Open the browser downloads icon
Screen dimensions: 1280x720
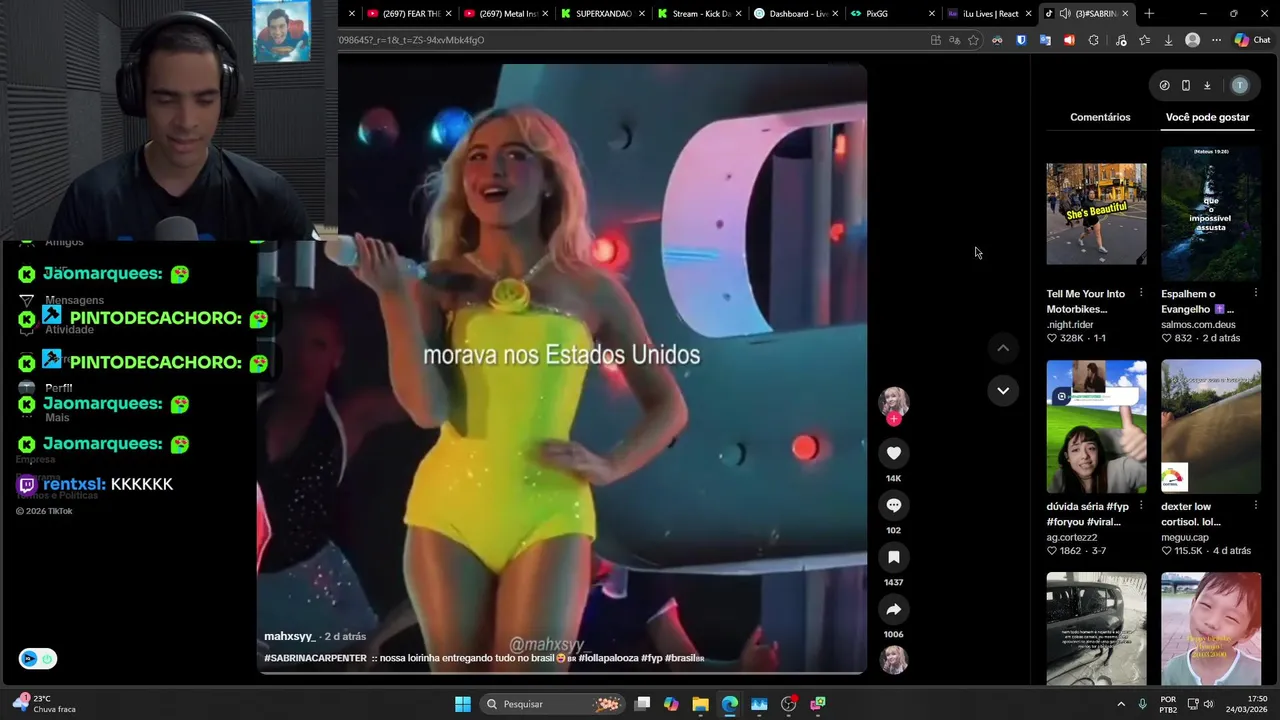click(1168, 40)
